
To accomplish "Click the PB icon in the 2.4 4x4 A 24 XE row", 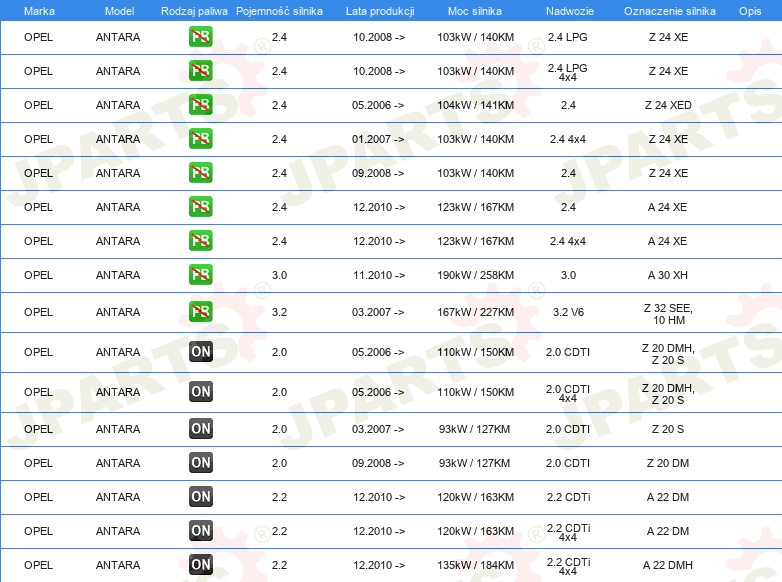I will [x=200, y=241].
